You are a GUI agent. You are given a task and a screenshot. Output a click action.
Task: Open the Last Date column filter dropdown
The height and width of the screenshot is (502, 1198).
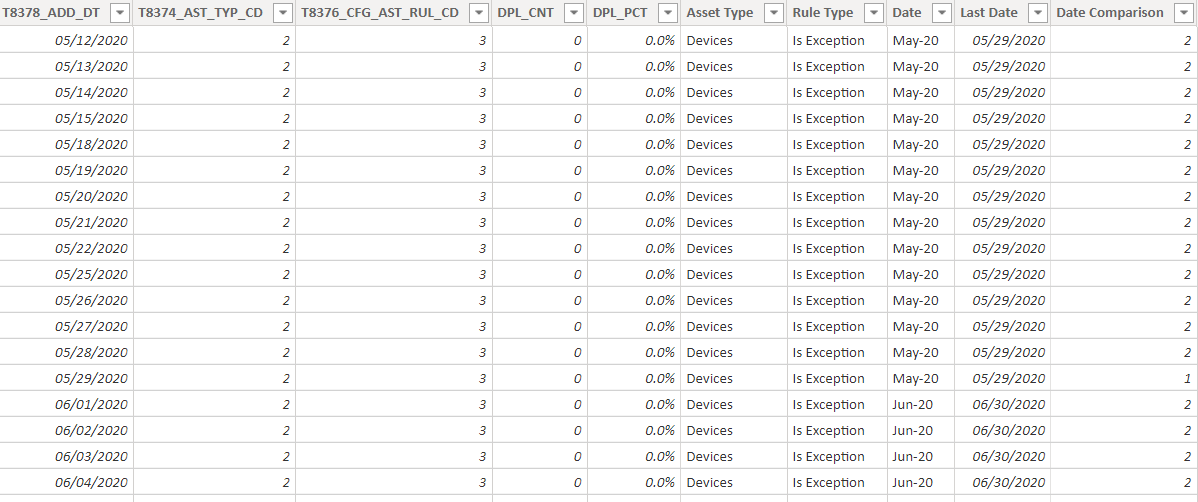(x=1038, y=13)
